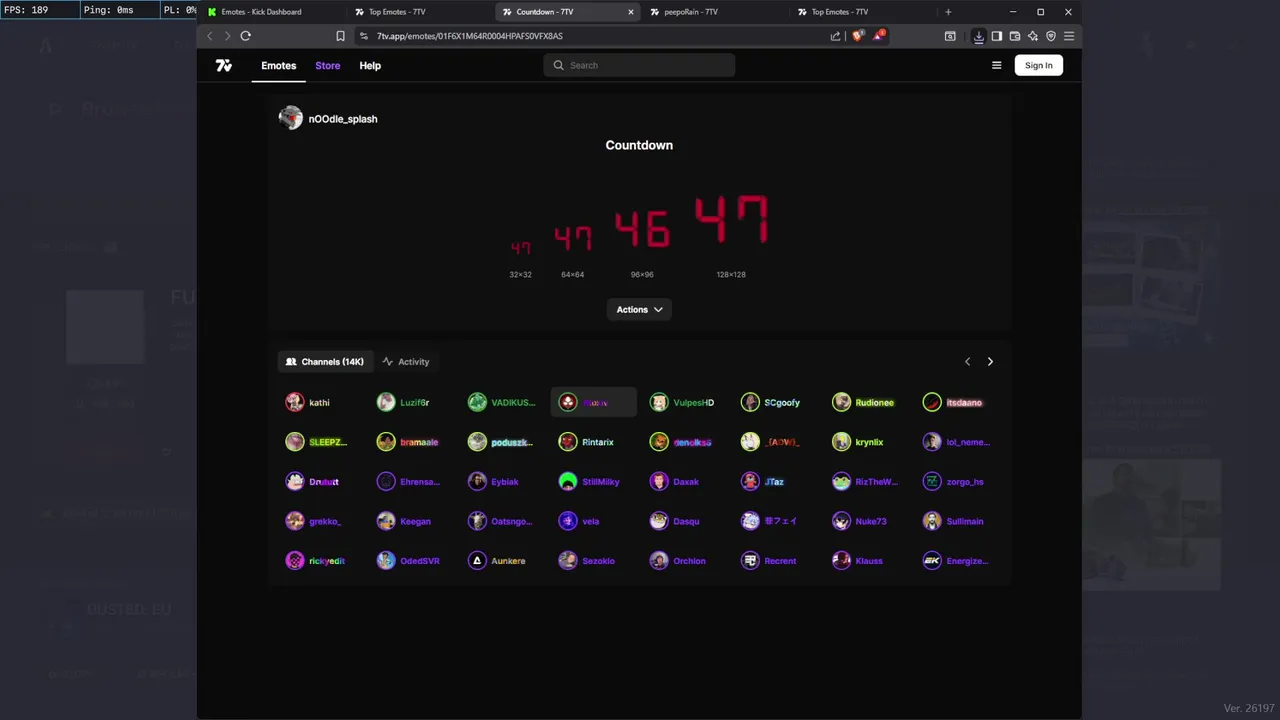Screen dimensions: 1280x720
Task: Open nOOdle_splash's profile link
Action: pyautogui.click(x=343, y=119)
